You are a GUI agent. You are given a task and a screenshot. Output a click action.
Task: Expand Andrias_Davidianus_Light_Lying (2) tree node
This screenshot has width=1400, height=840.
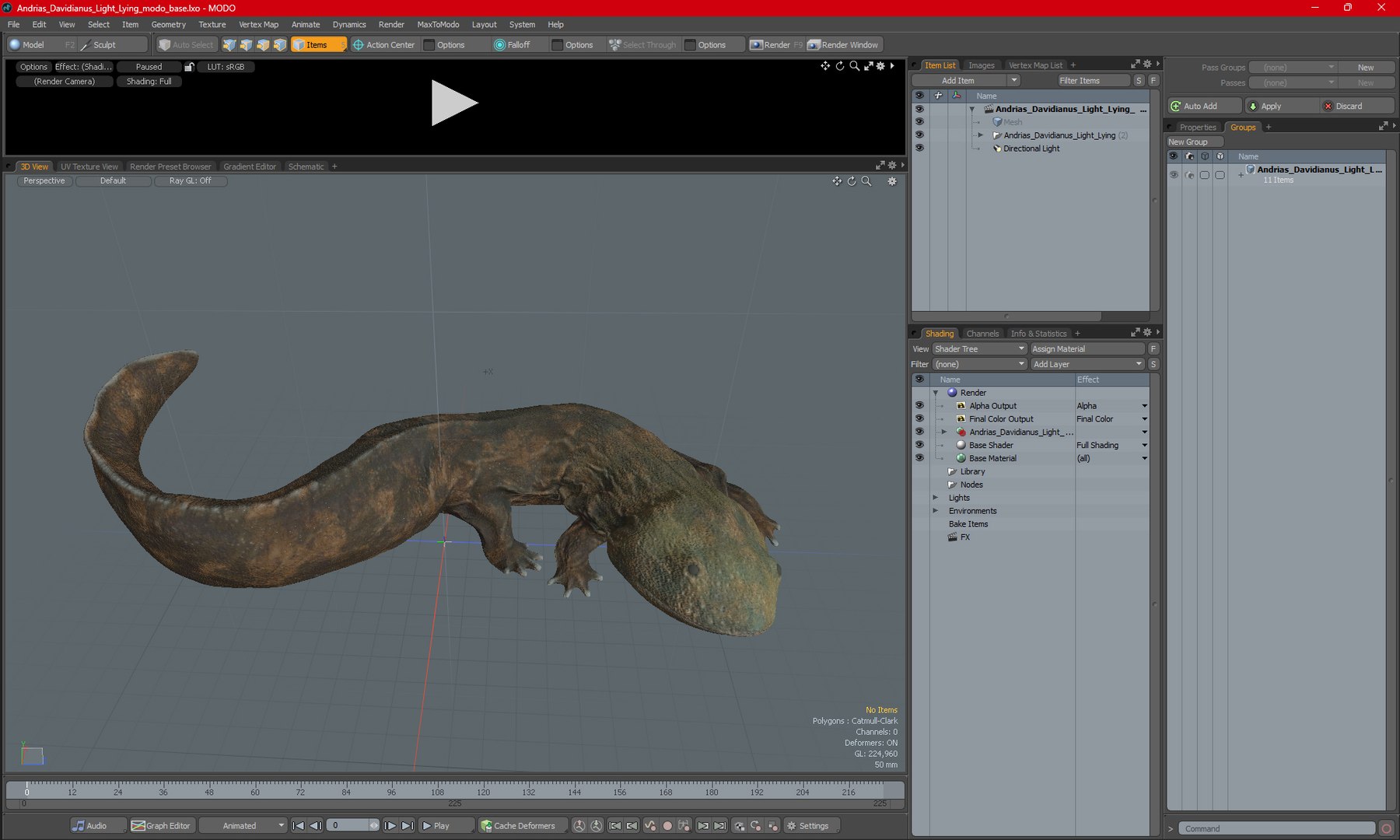981,135
